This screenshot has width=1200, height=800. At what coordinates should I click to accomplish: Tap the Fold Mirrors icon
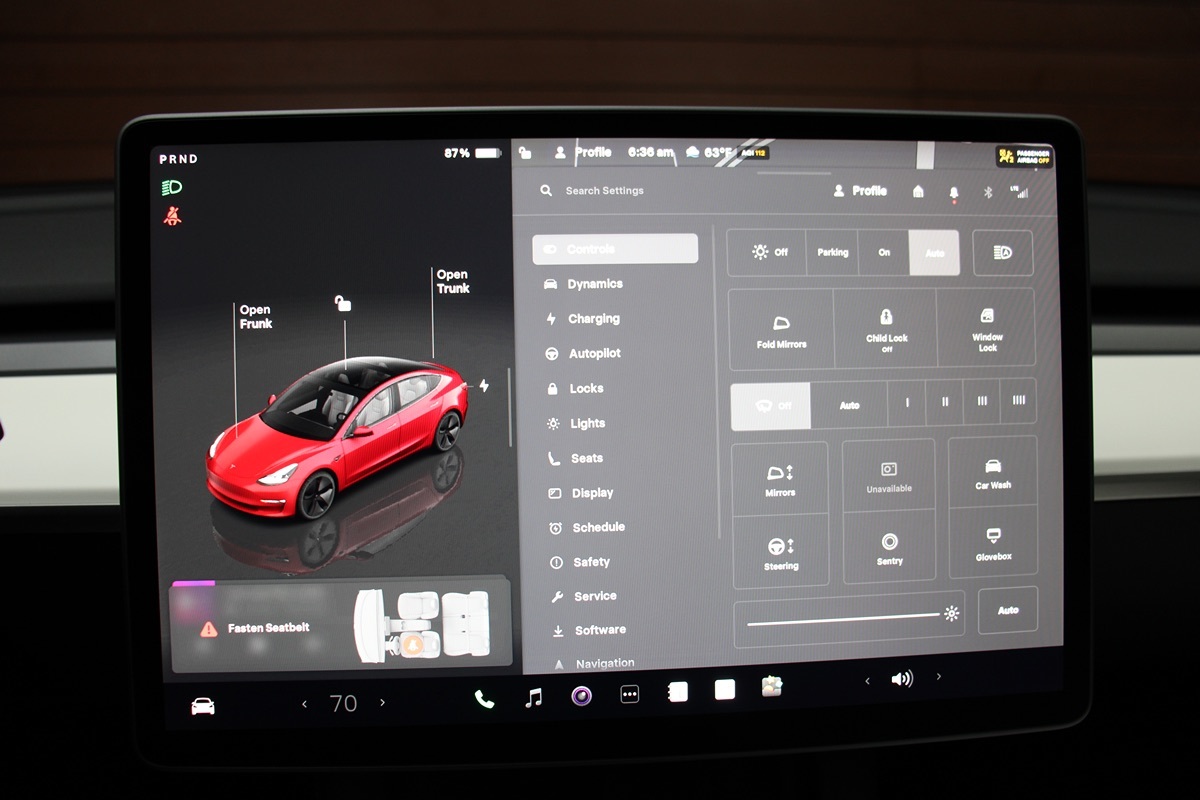point(781,331)
